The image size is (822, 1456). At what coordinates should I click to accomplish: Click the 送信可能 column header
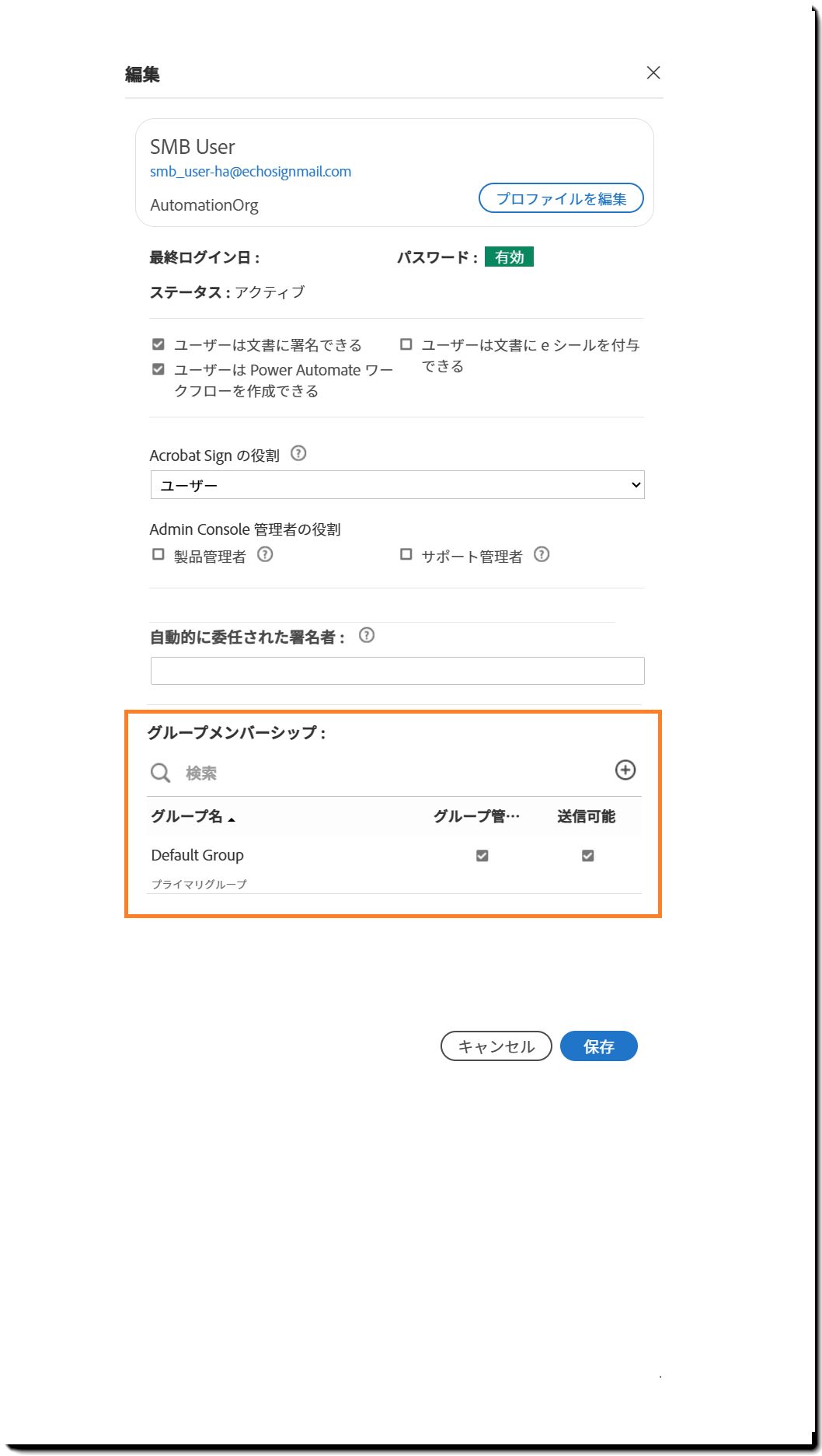tap(587, 816)
